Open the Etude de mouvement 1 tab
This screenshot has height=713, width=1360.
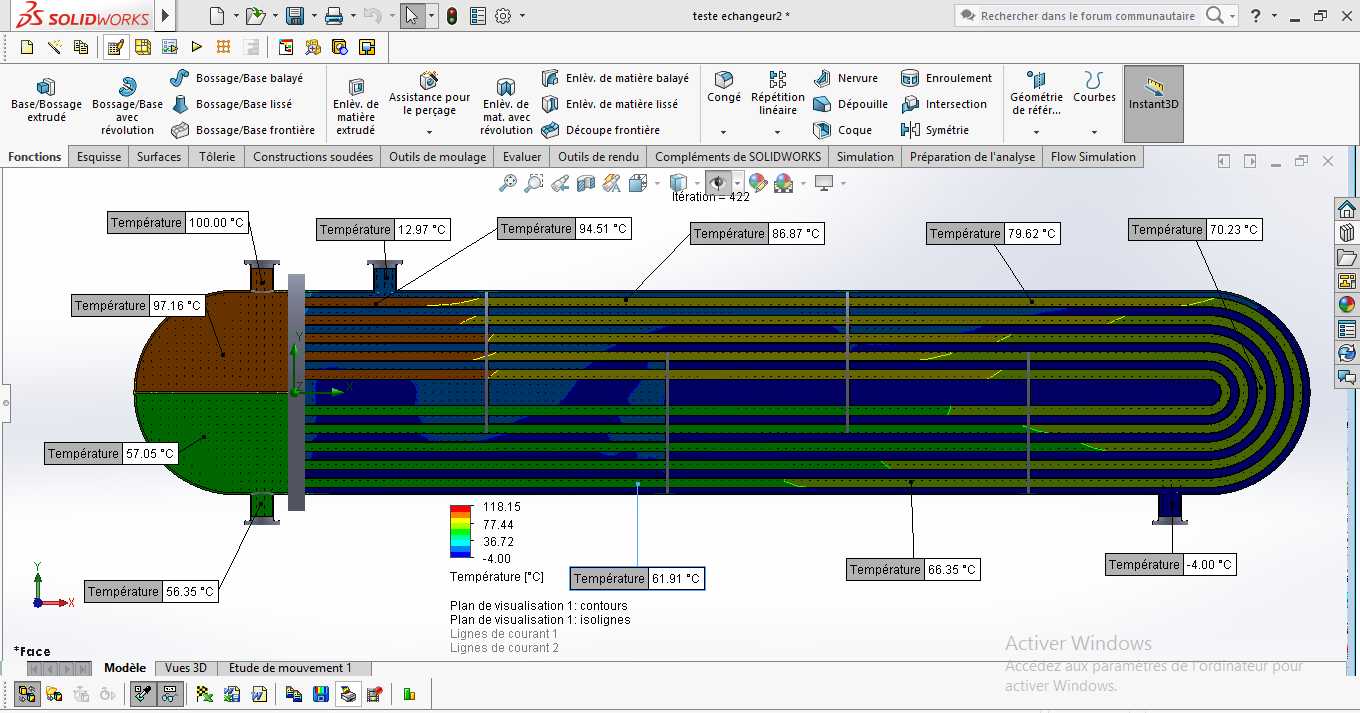pyautogui.click(x=290, y=668)
